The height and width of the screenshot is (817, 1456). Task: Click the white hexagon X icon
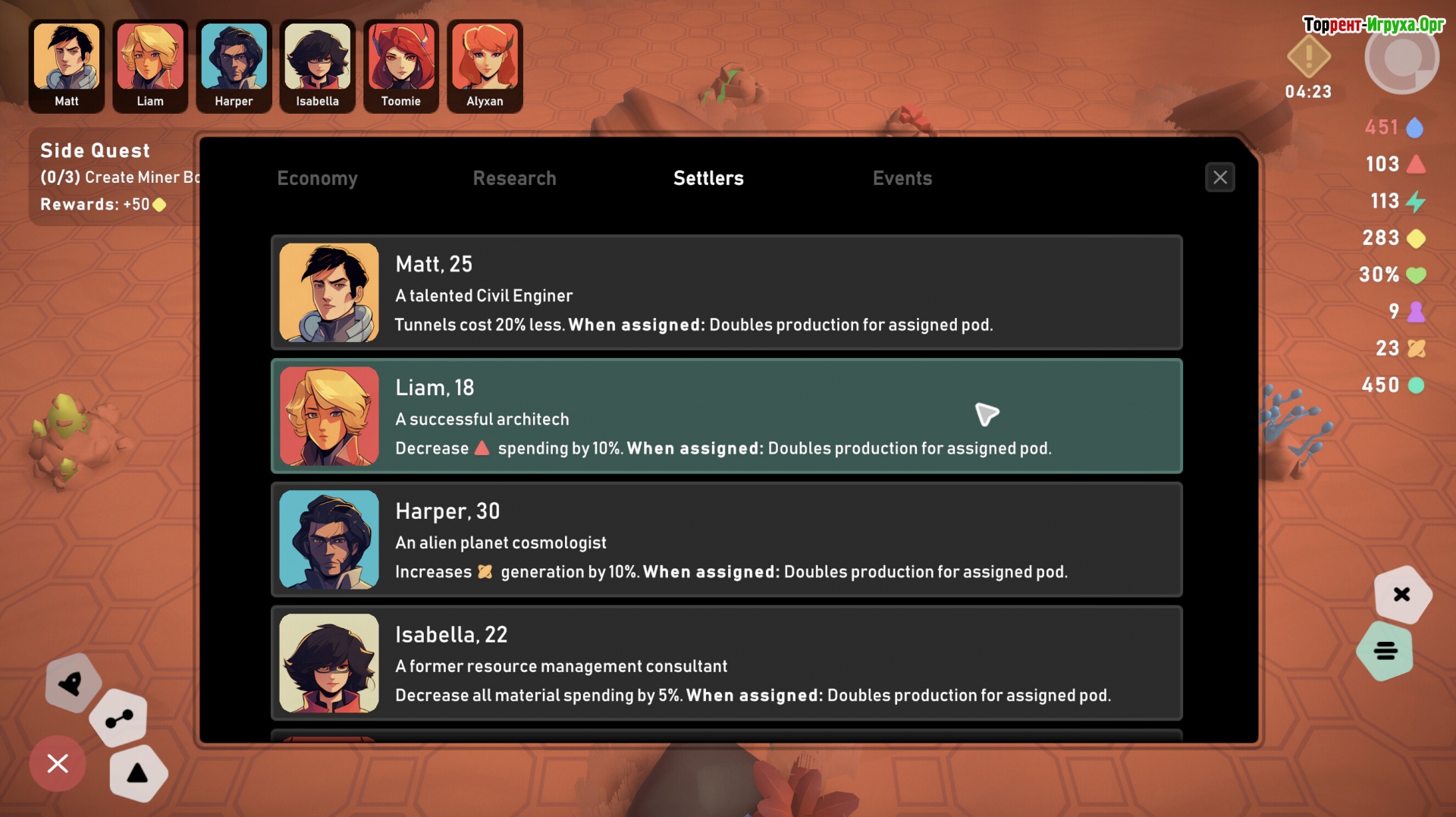point(1402,594)
